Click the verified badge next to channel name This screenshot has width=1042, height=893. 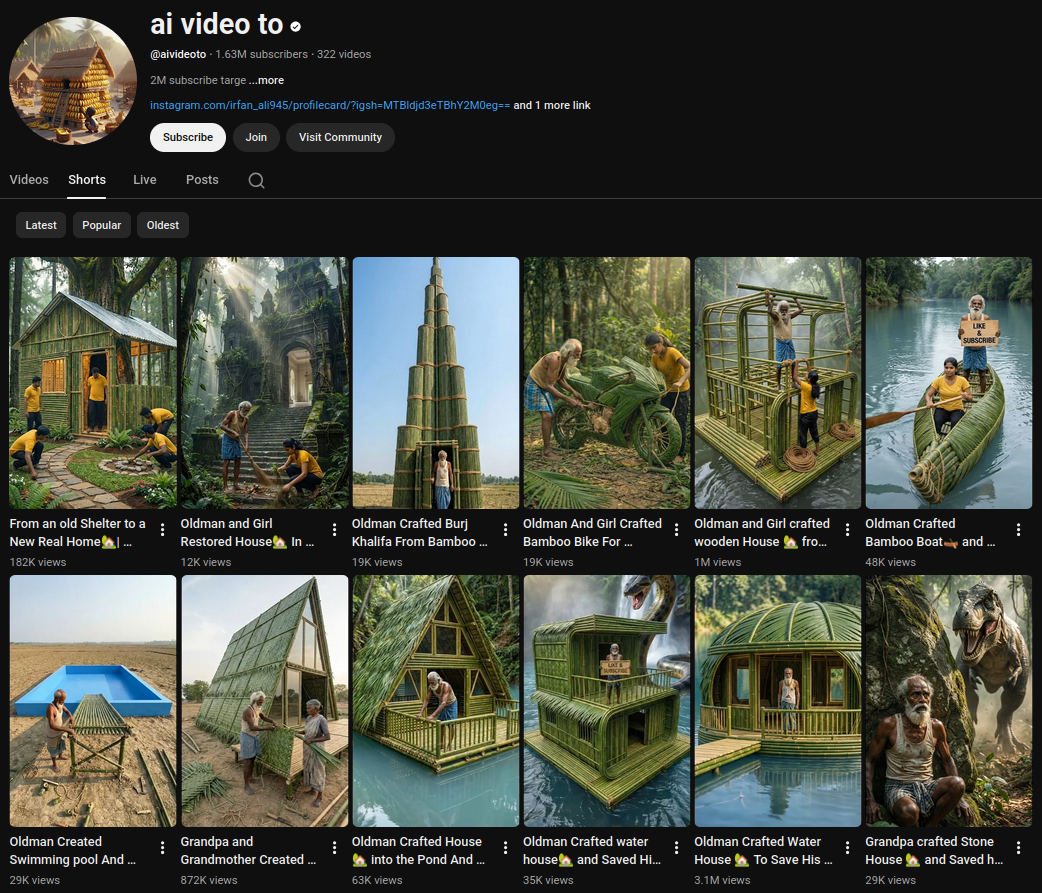[296, 27]
